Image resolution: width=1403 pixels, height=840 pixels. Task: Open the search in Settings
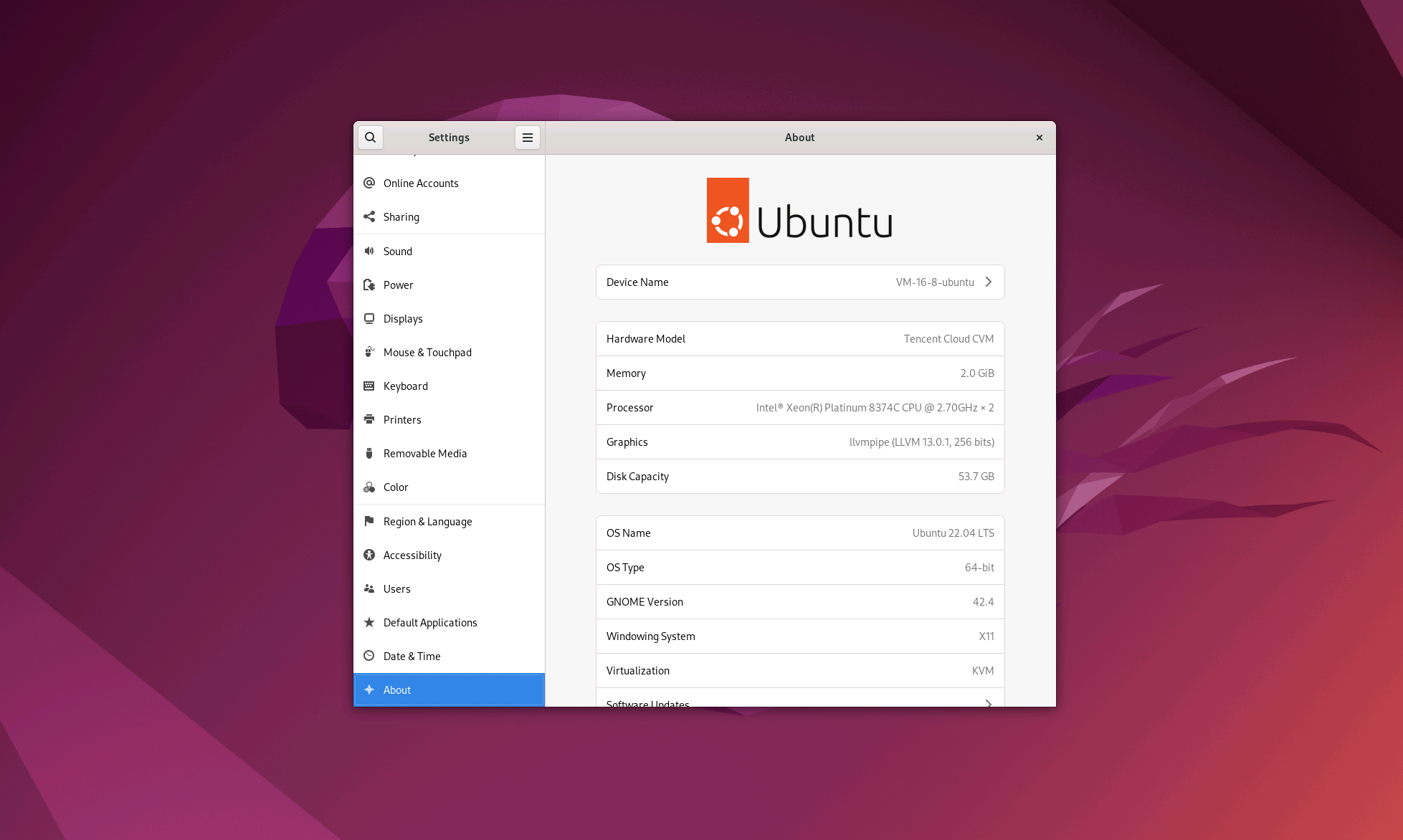tap(370, 137)
